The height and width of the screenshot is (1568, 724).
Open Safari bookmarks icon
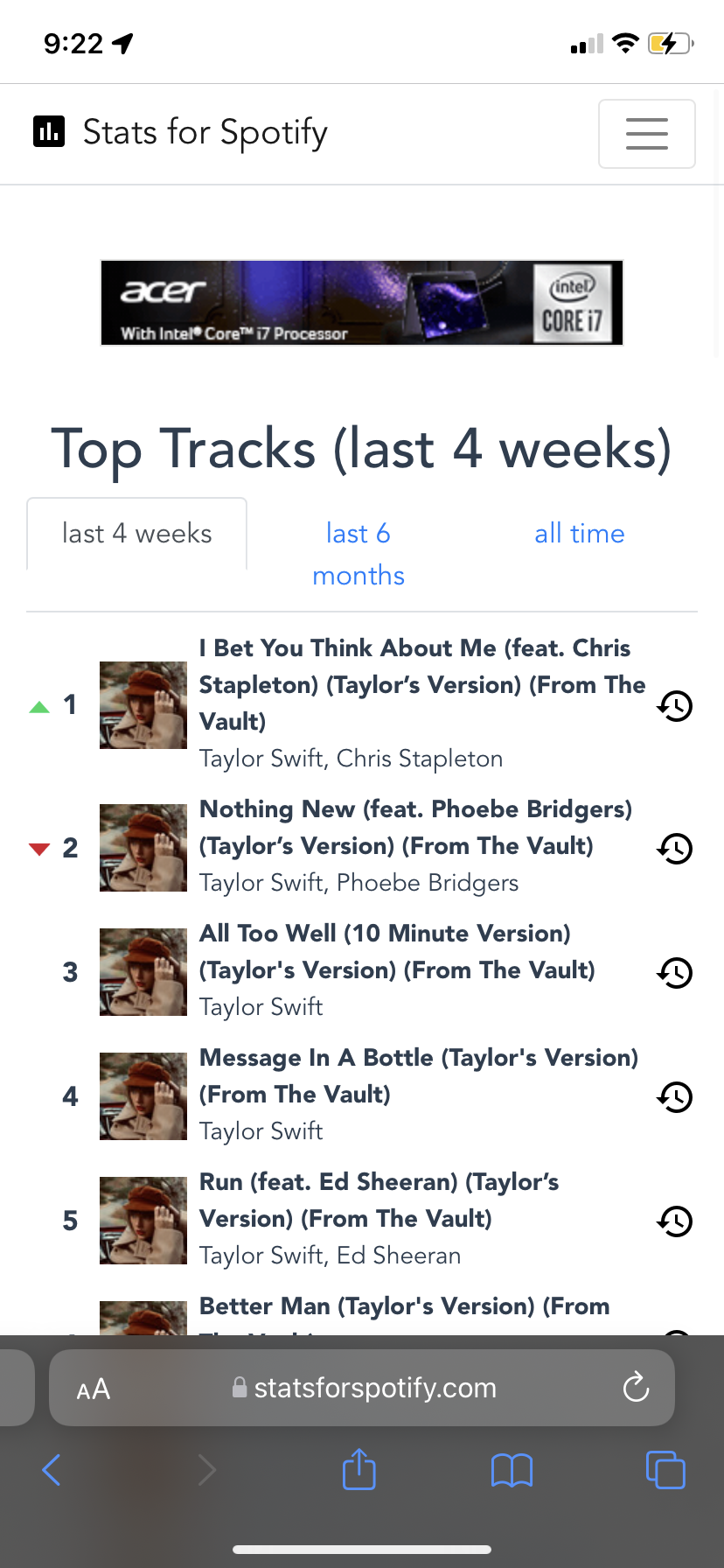[x=512, y=1470]
